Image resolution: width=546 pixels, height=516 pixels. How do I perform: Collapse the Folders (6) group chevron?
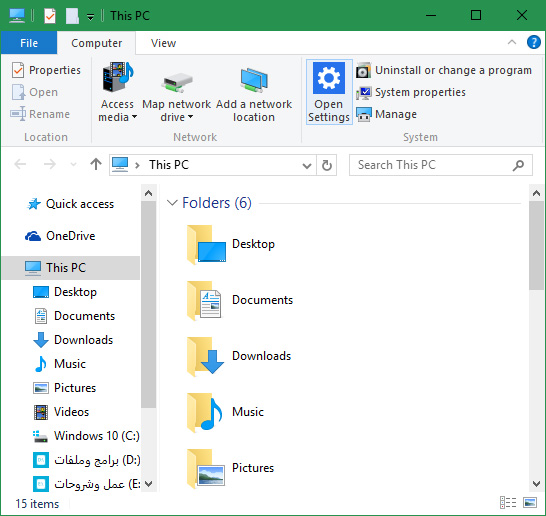[x=172, y=203]
